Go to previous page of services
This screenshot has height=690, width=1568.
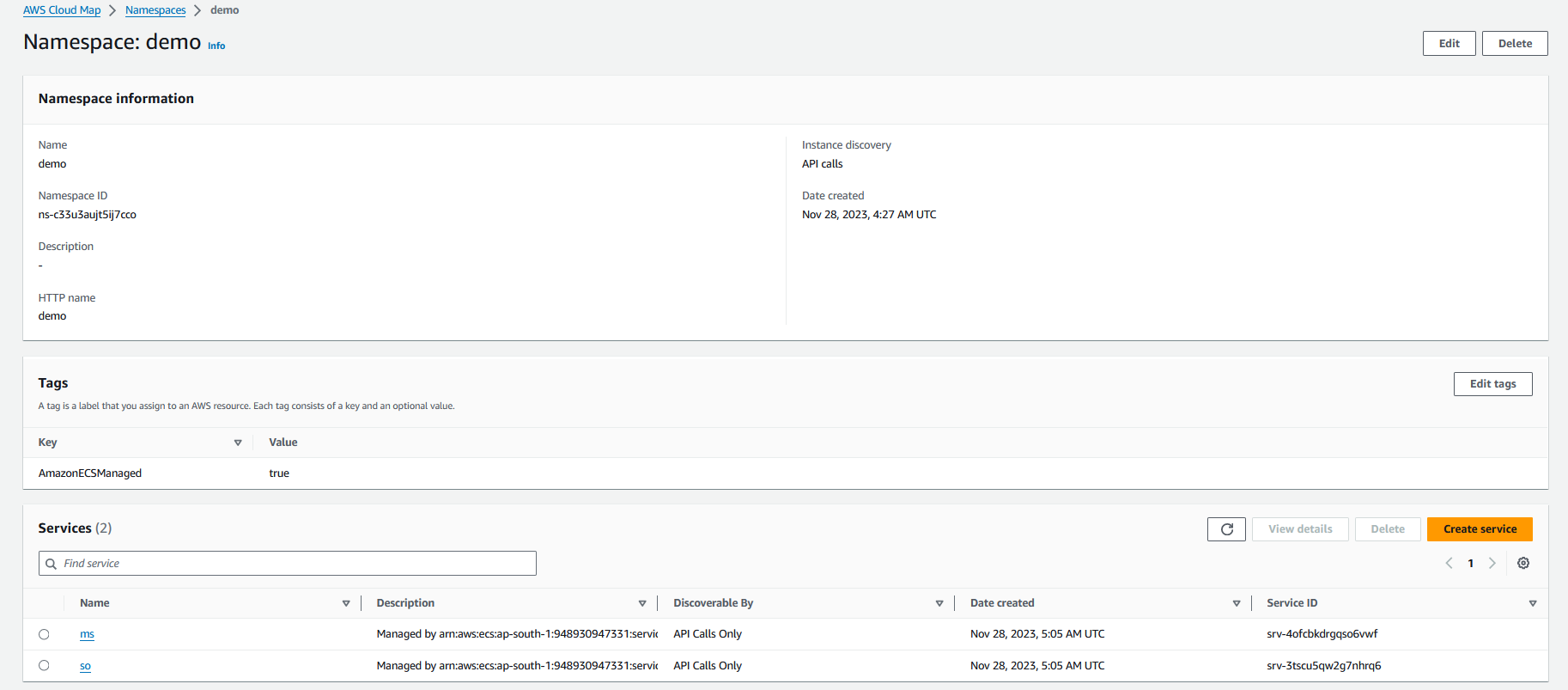tap(1449, 564)
